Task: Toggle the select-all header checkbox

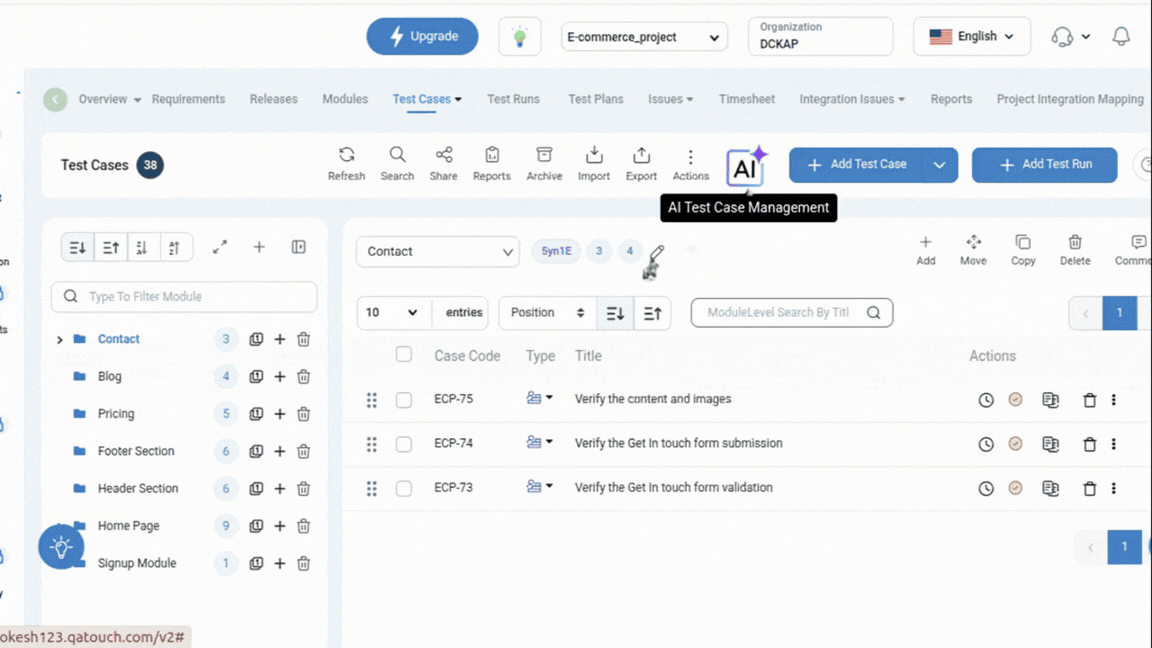Action: (x=404, y=355)
